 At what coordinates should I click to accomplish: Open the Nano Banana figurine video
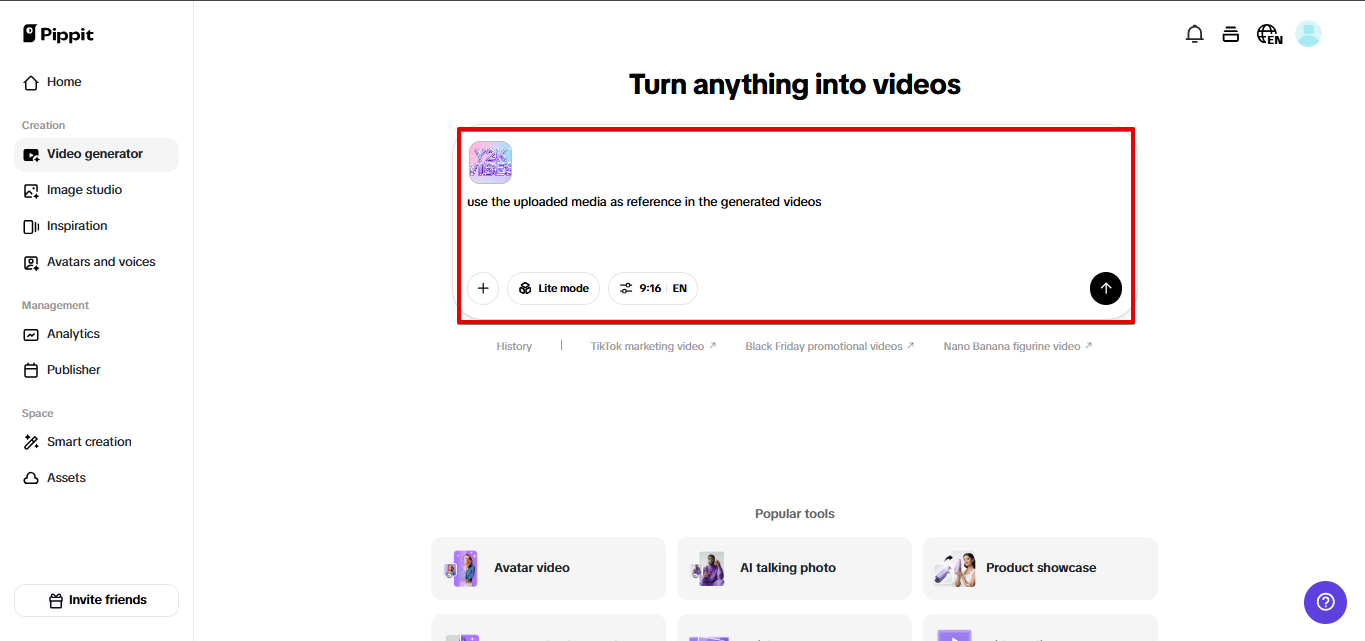click(1017, 345)
